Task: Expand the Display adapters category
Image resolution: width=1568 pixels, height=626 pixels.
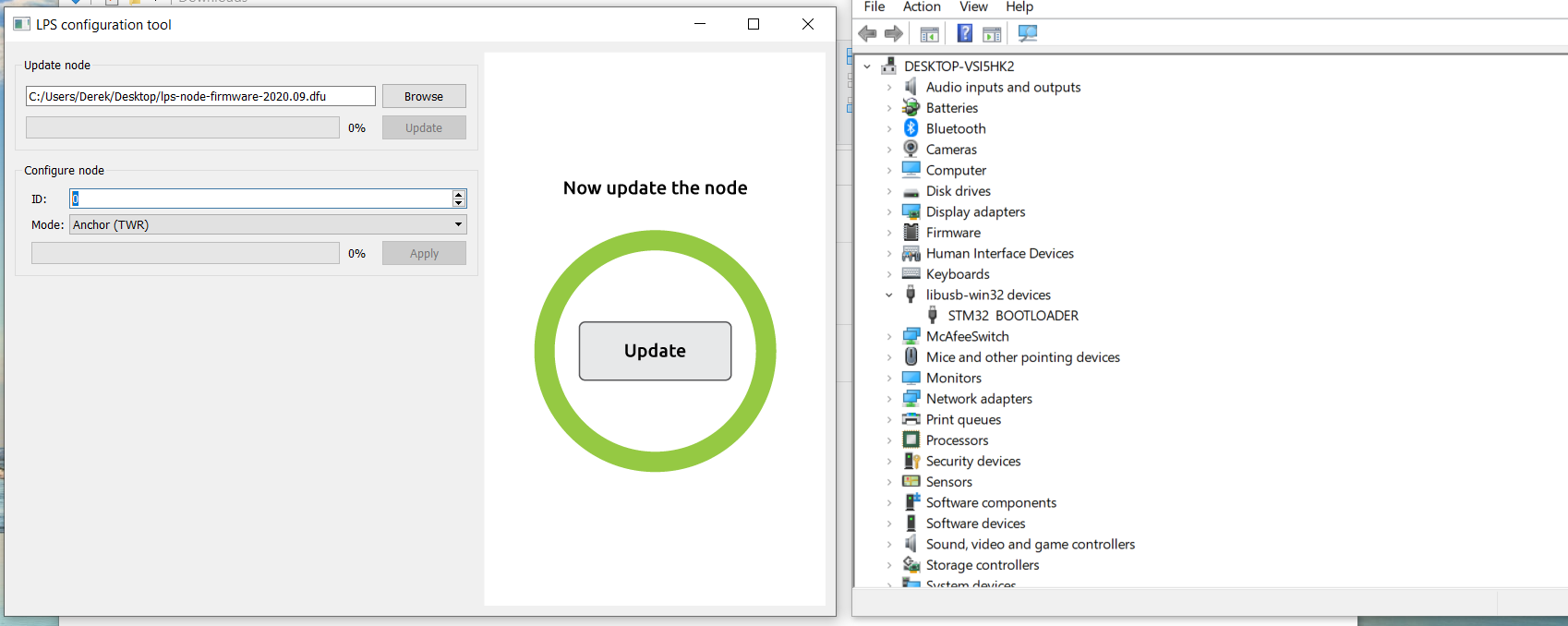Action: click(889, 212)
